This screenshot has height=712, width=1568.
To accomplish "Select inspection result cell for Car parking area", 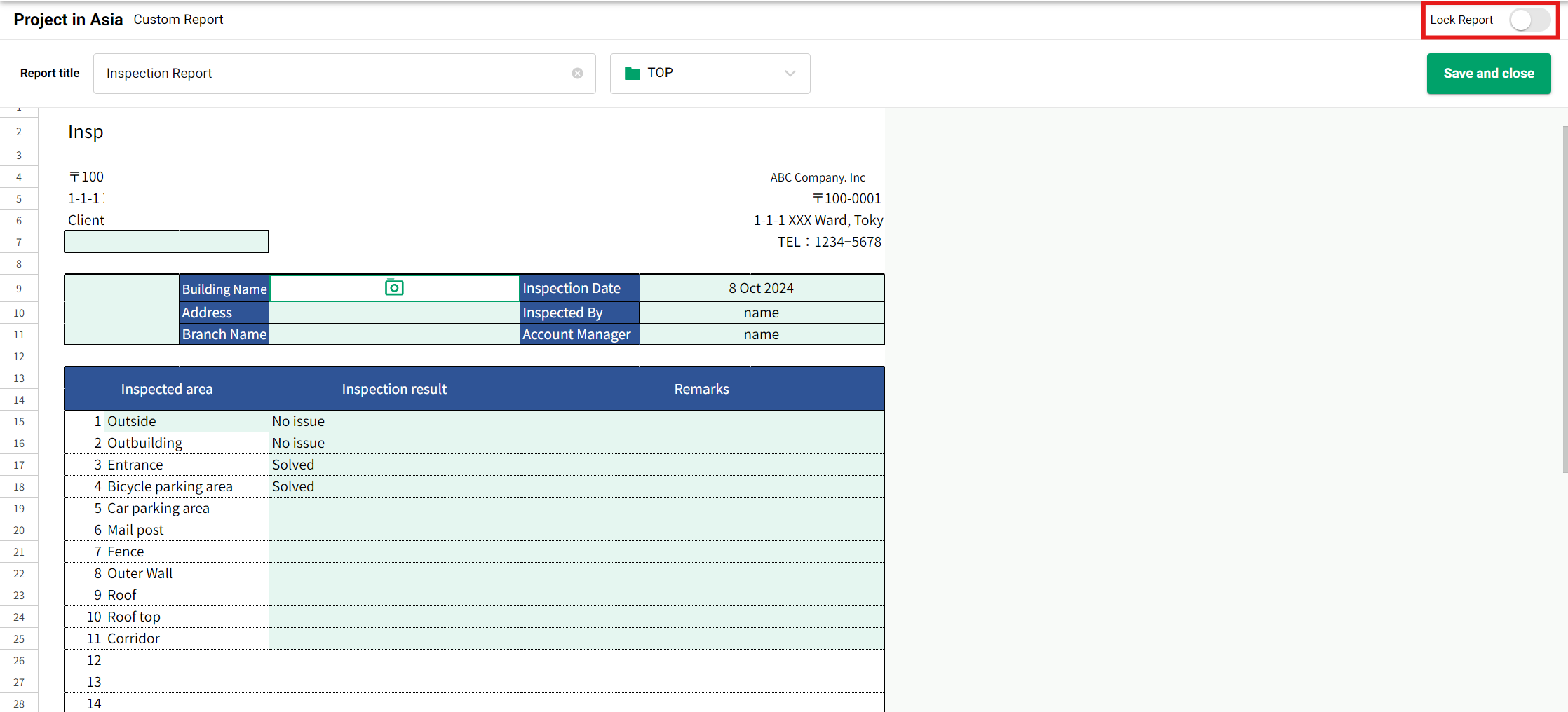I will tap(394, 508).
